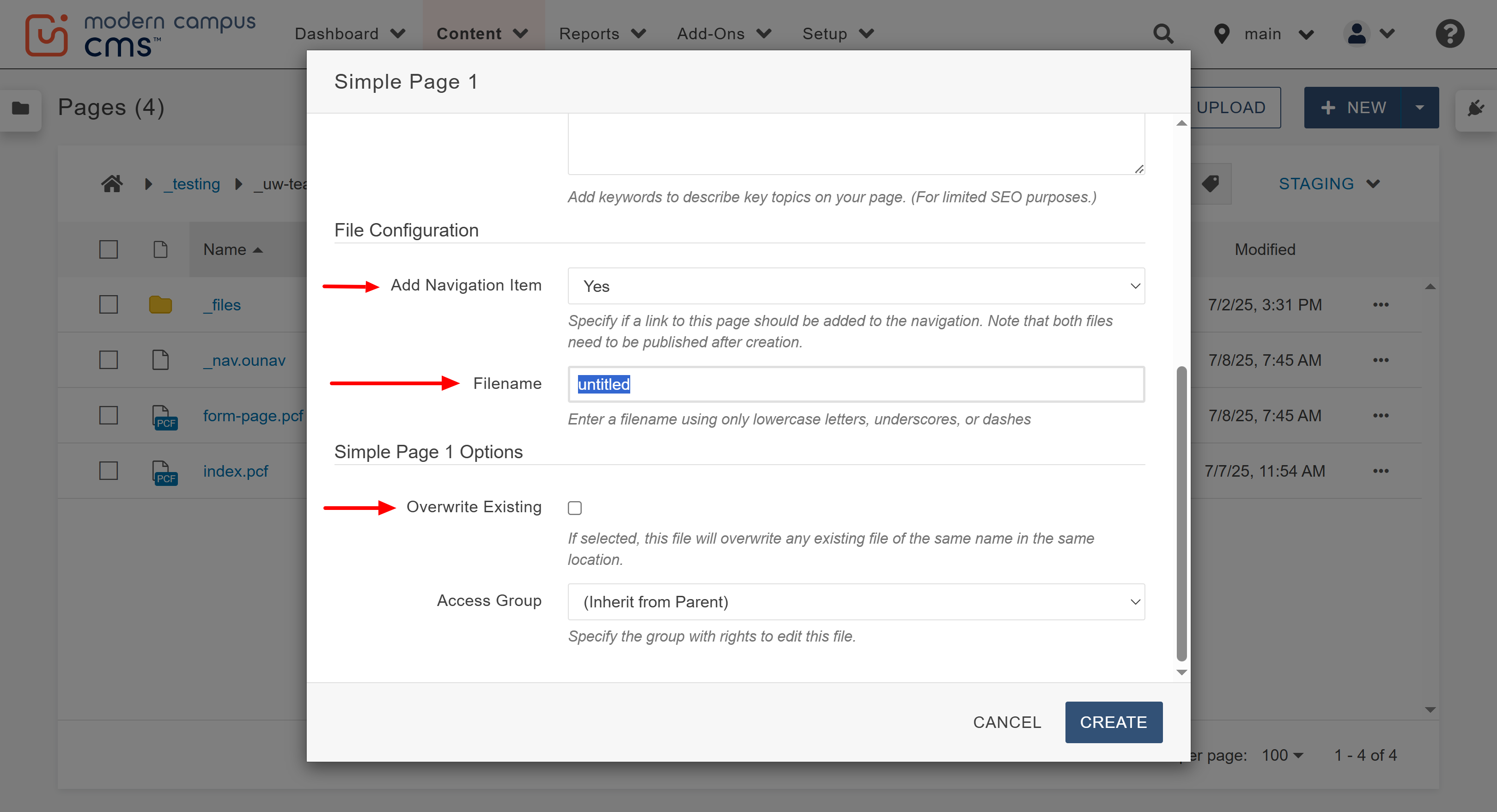Screen dimensions: 1497x812
Task: Open the help question mark icon
Action: point(1449,34)
